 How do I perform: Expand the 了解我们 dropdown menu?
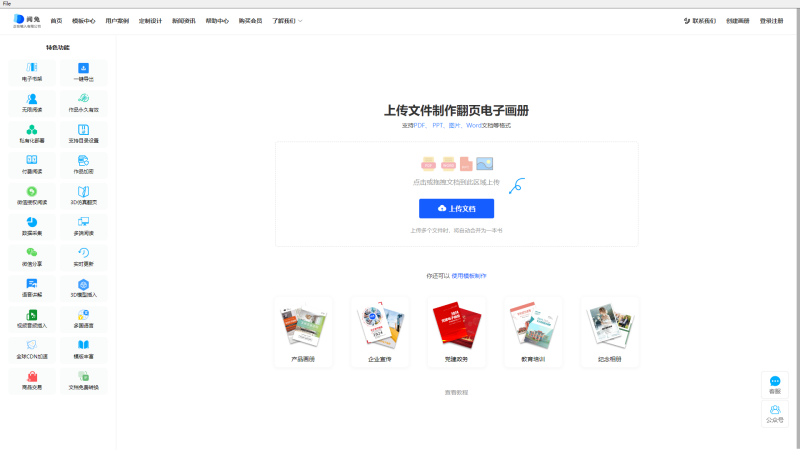point(287,20)
